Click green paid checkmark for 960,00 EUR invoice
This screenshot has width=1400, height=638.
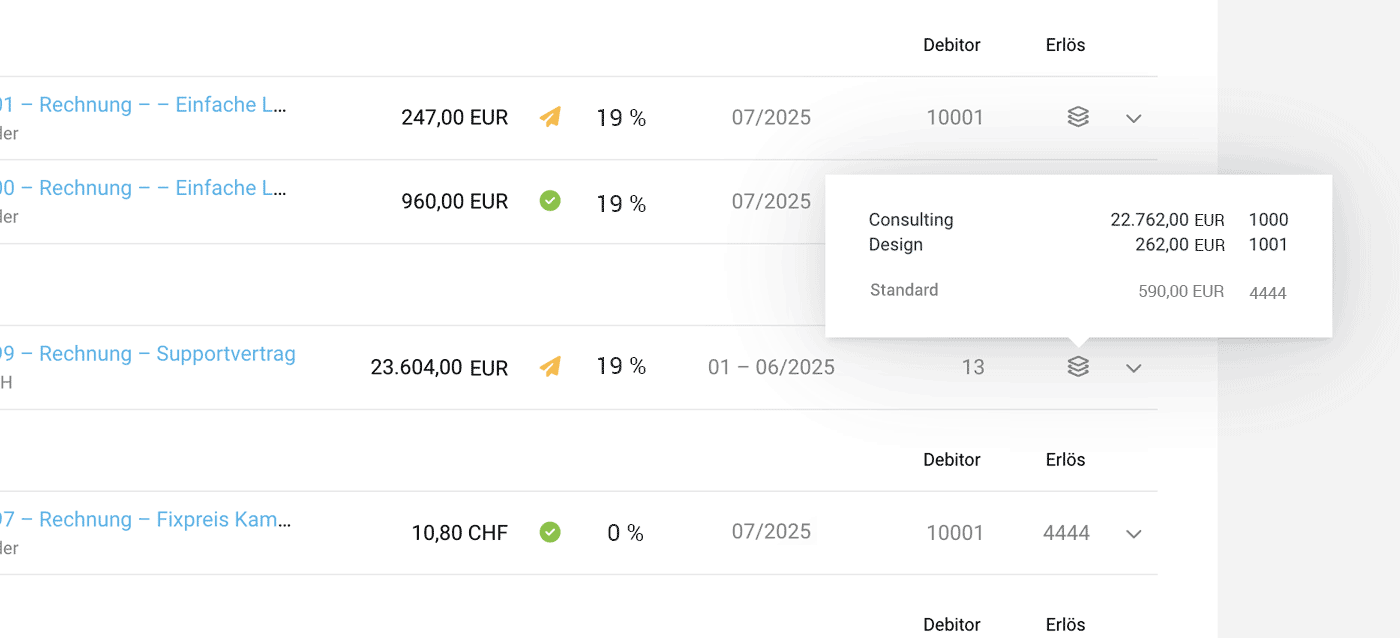click(x=550, y=201)
